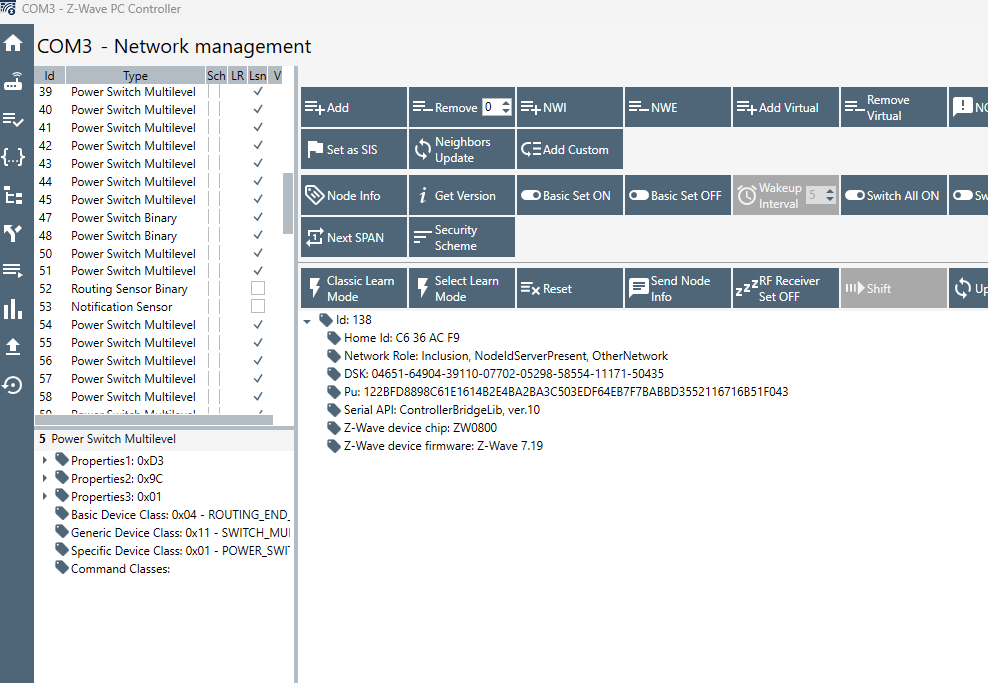Open the curly braces icon in sidebar
The width and height of the screenshot is (988, 683).
pos(13,157)
